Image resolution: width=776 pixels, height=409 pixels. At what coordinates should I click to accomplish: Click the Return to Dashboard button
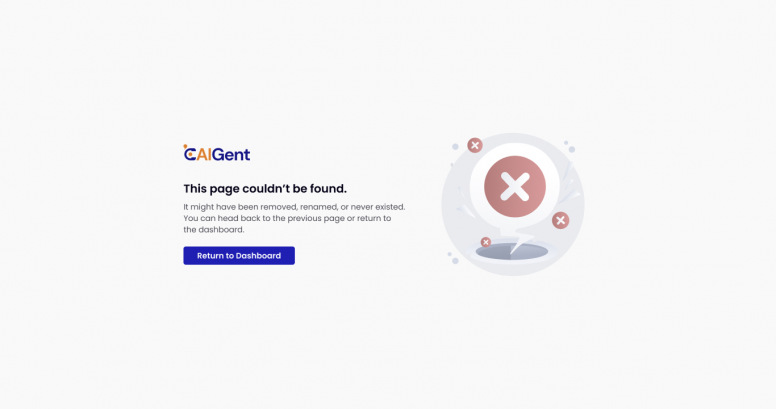pos(239,256)
